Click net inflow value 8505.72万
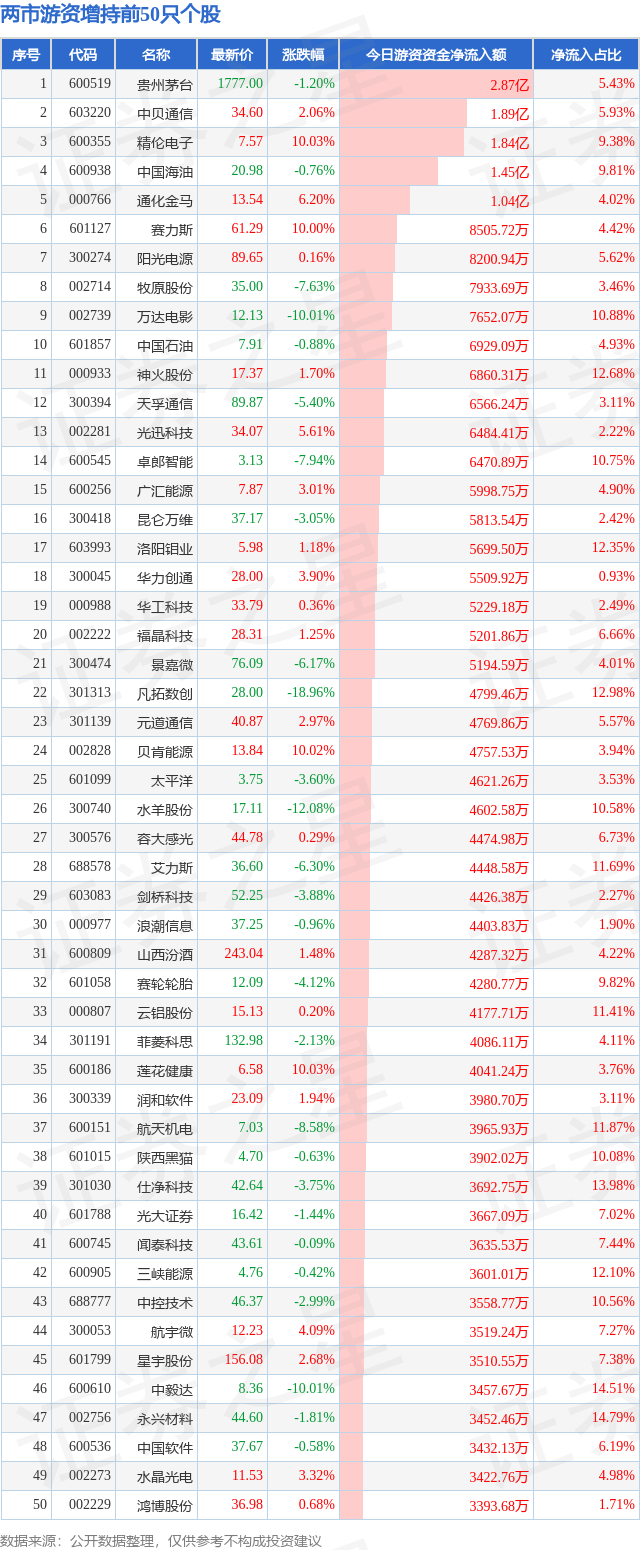 (x=497, y=229)
